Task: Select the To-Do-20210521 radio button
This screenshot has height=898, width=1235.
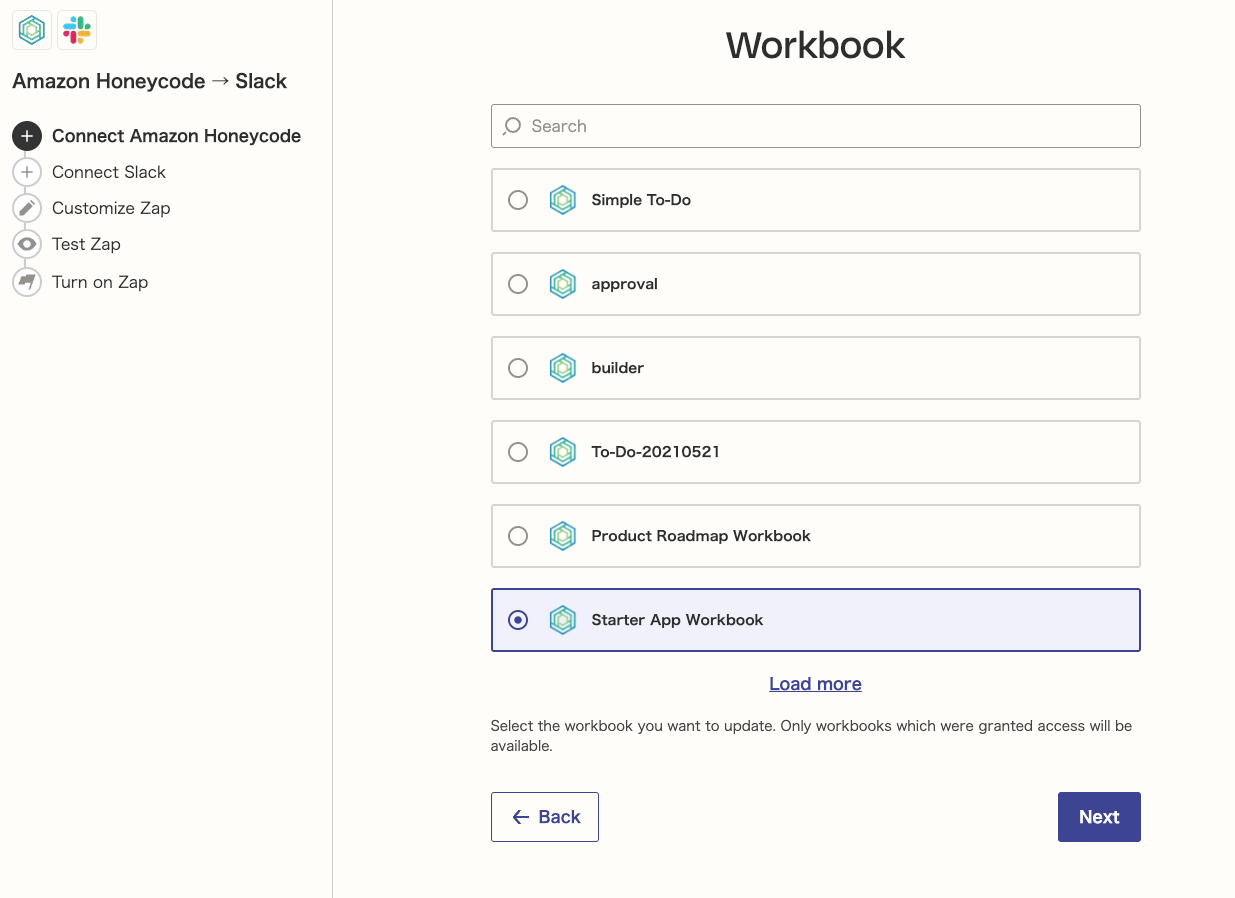Action: [518, 451]
